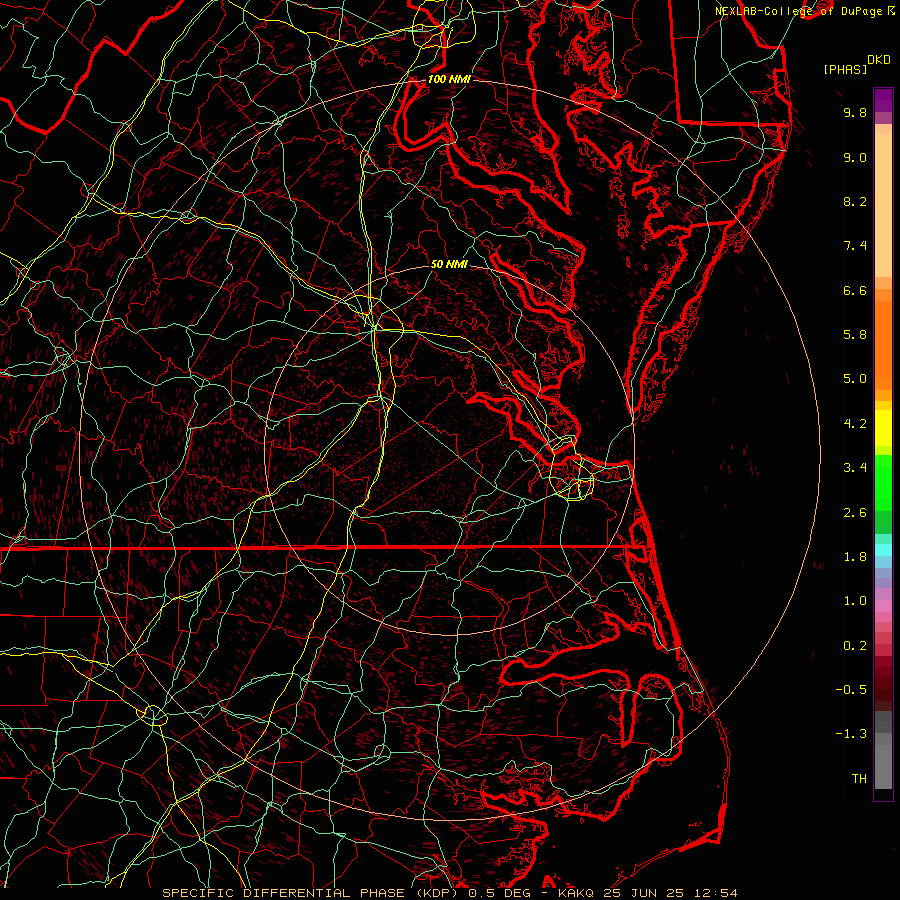Click the 5.0 color scale value

(855, 379)
